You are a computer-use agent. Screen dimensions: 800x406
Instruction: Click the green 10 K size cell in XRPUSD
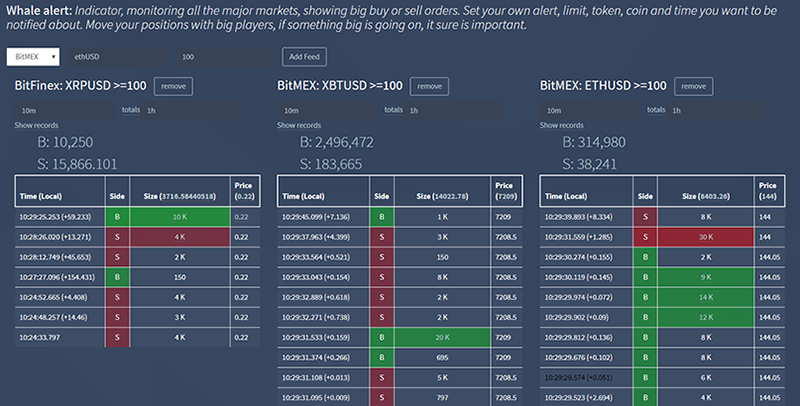click(x=180, y=217)
